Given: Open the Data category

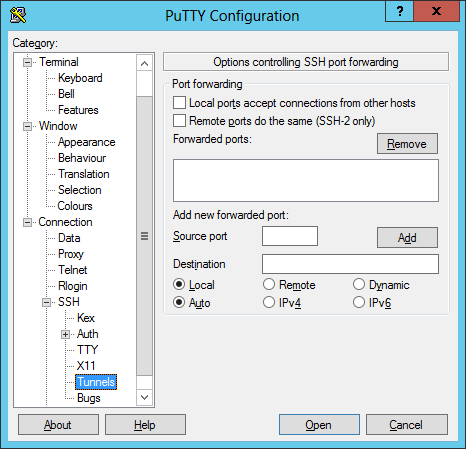Looking at the screenshot, I should [x=69, y=238].
